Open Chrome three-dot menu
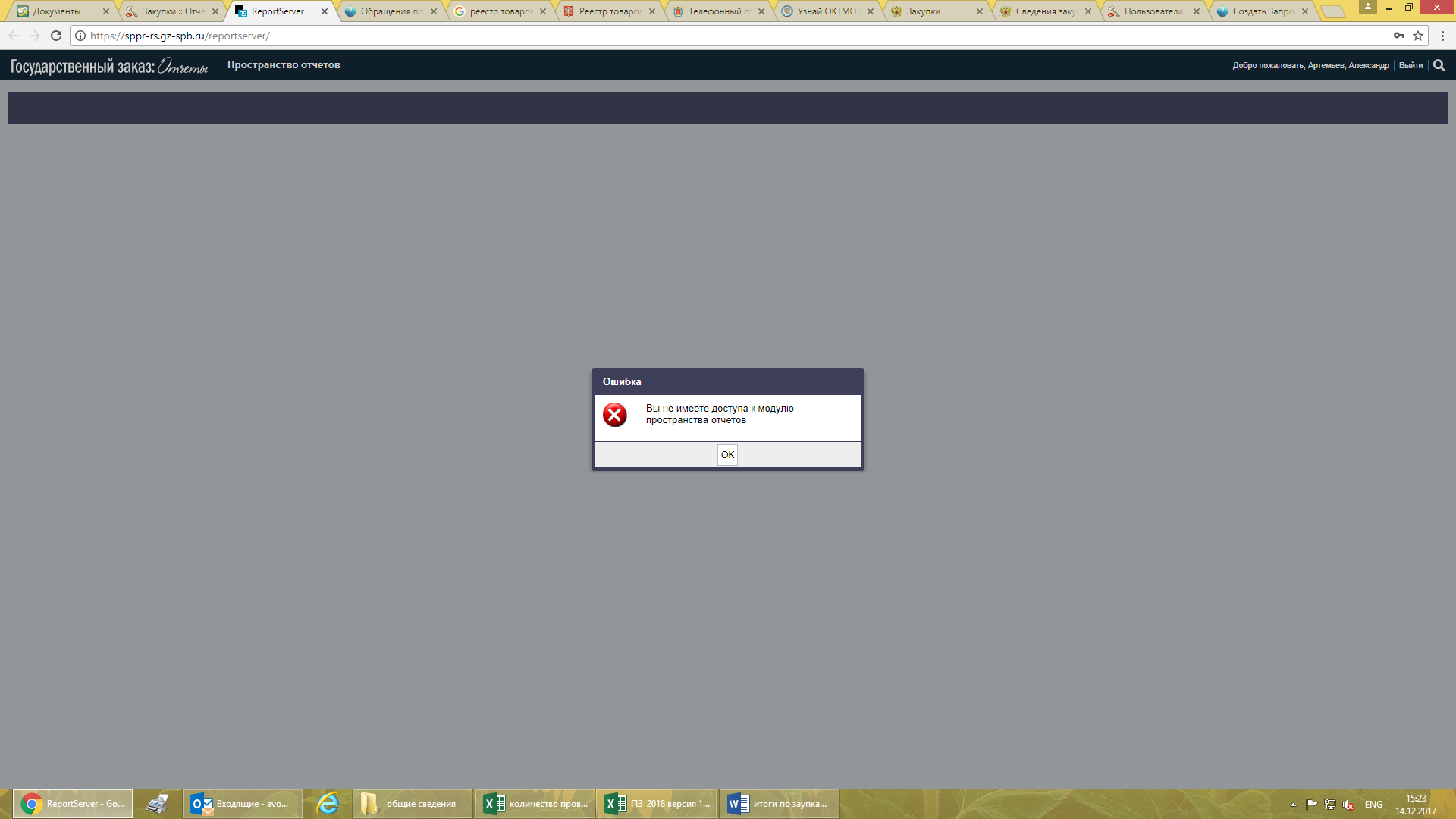 tap(1442, 36)
